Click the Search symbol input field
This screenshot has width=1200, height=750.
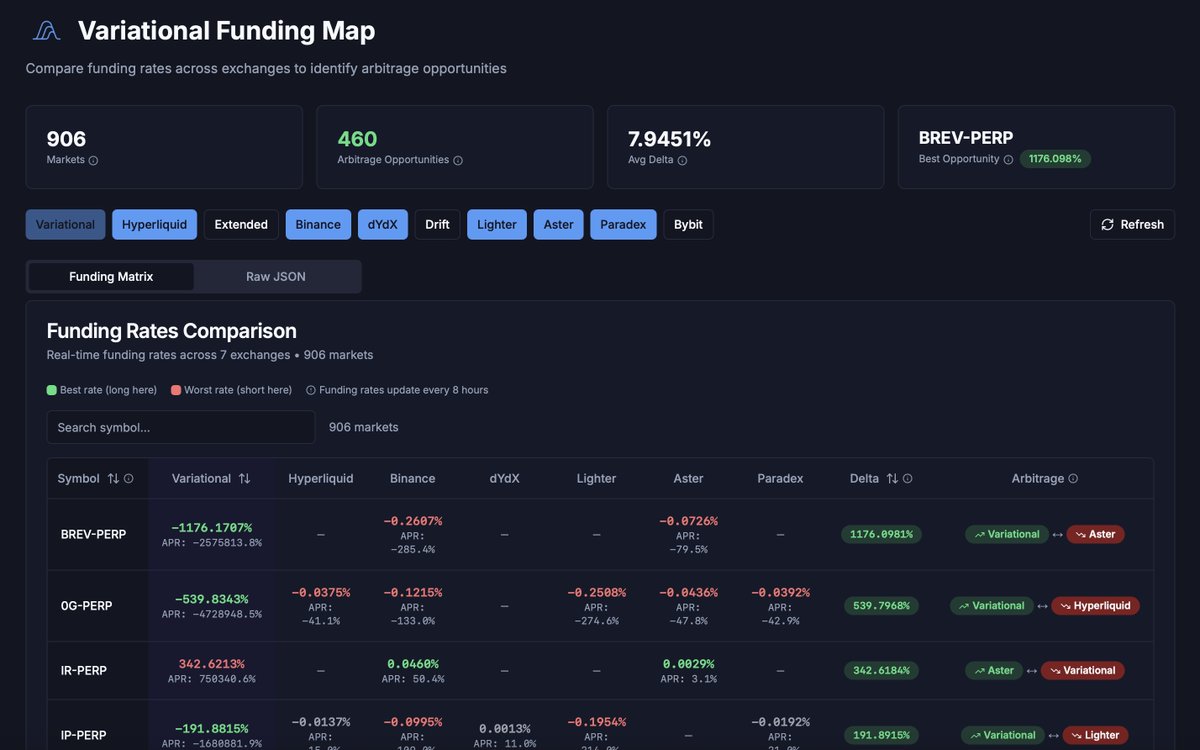(181, 427)
